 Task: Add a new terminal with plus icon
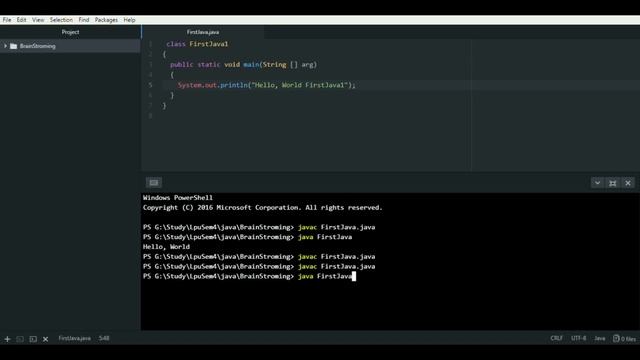7,339
